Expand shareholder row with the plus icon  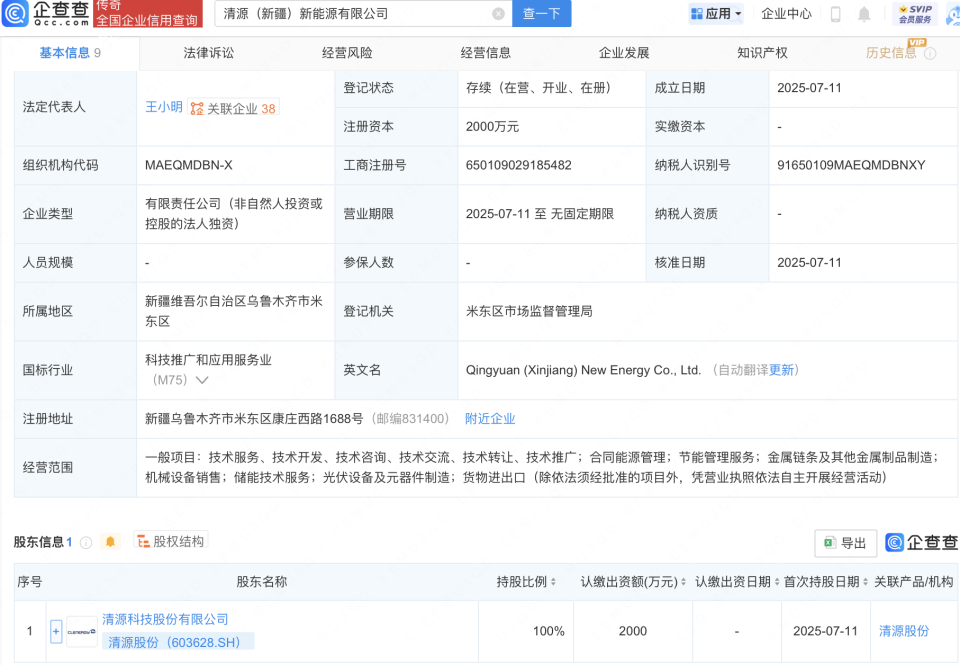tap(56, 631)
